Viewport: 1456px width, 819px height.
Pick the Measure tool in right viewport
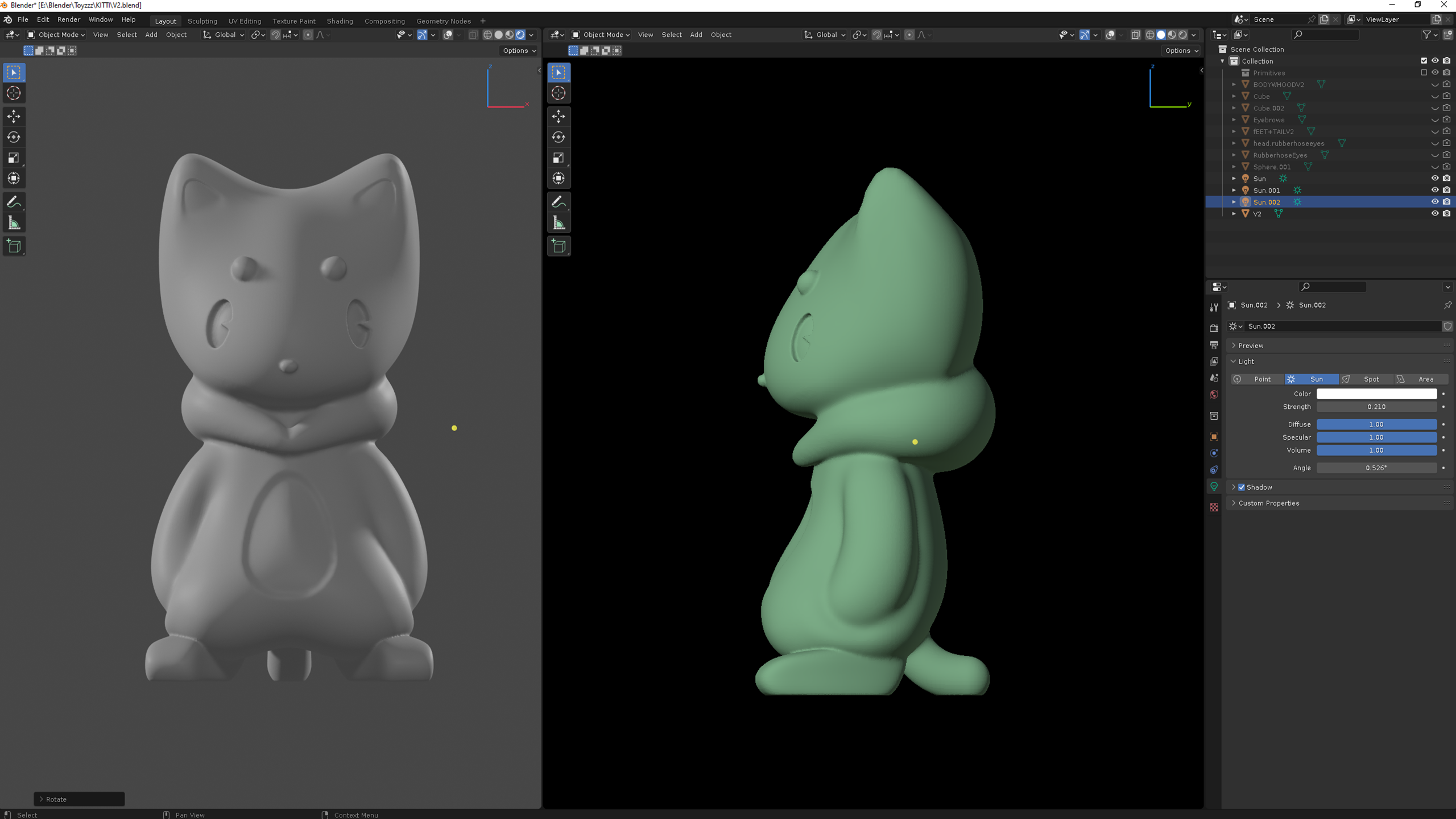click(559, 223)
